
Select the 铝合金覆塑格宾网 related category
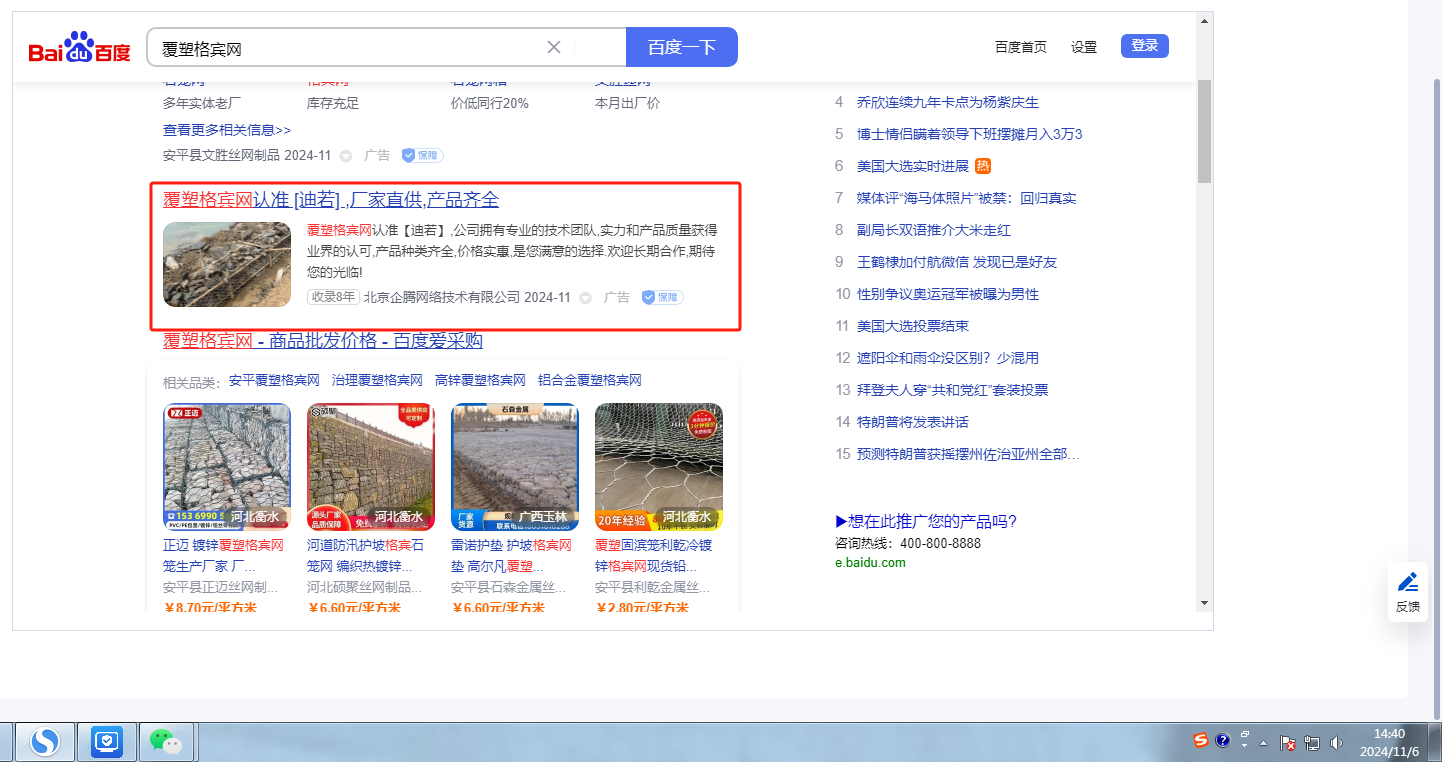tap(589, 380)
